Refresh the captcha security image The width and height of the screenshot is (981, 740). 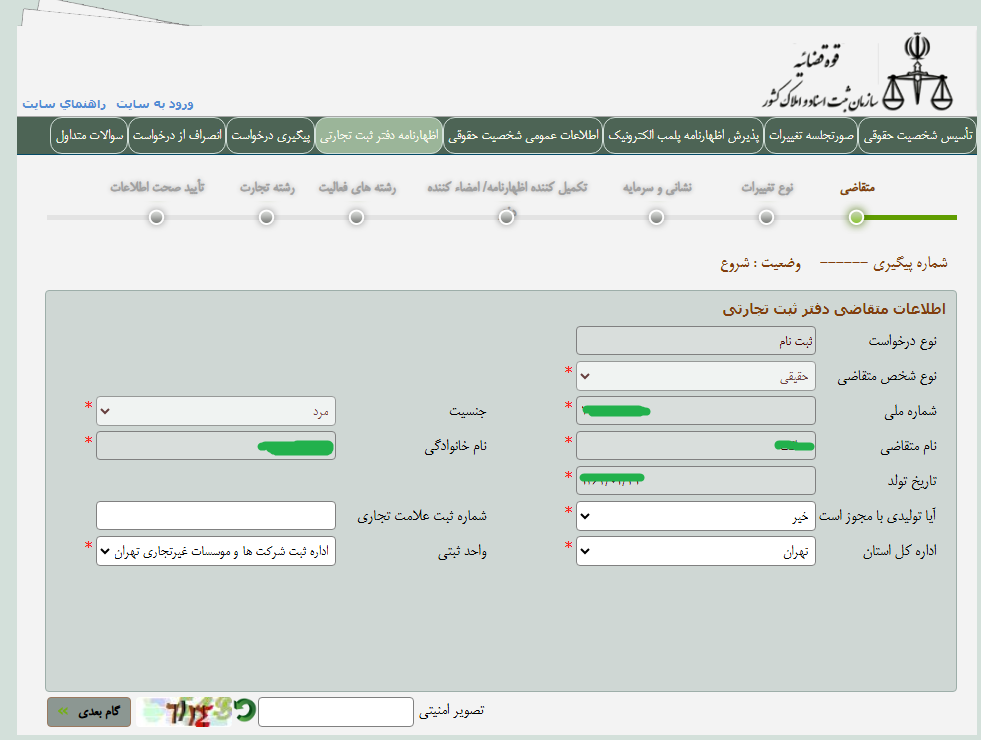point(243,711)
